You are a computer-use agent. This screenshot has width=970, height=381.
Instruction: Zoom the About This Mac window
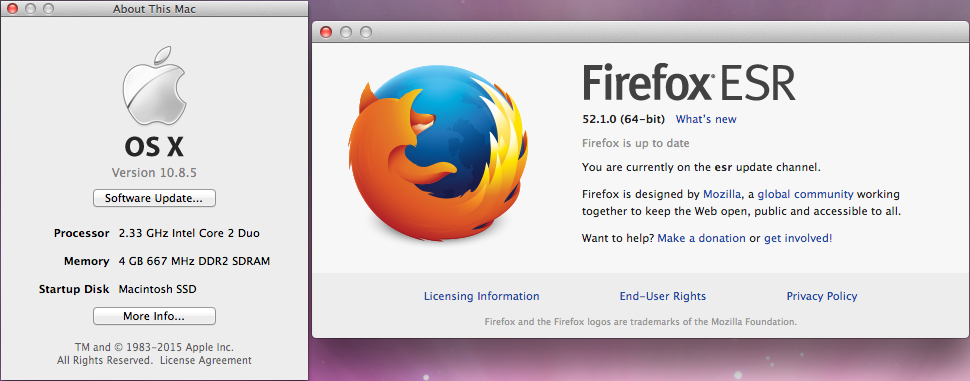click(48, 9)
